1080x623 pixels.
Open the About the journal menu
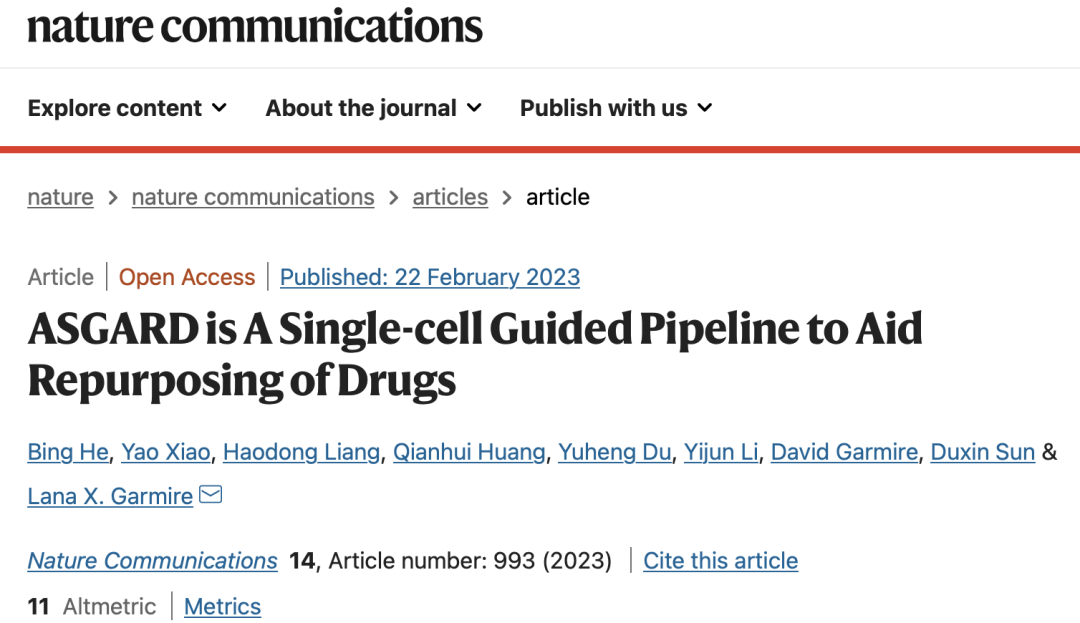[x=373, y=108]
